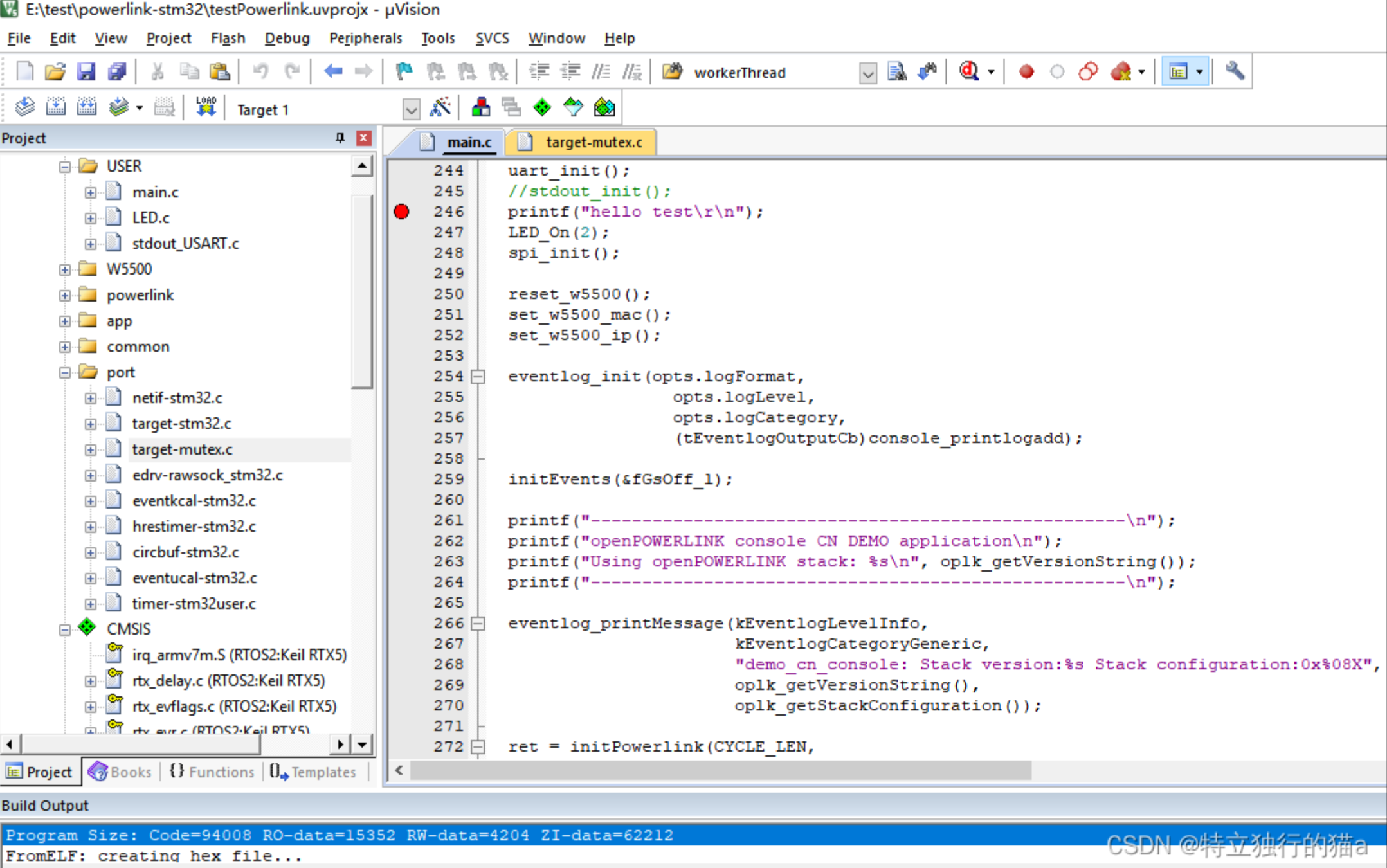Collapse the port folder
The image size is (1387, 868).
[x=64, y=372]
